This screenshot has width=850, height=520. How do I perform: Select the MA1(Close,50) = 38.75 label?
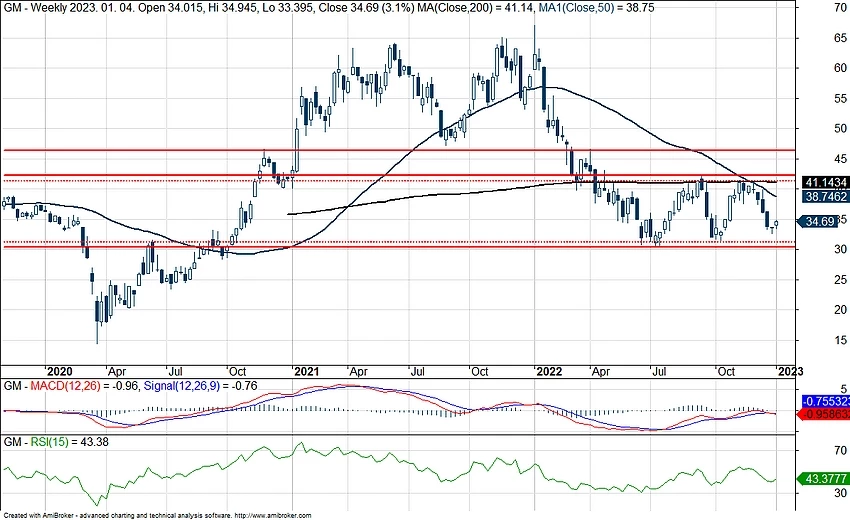coord(596,8)
